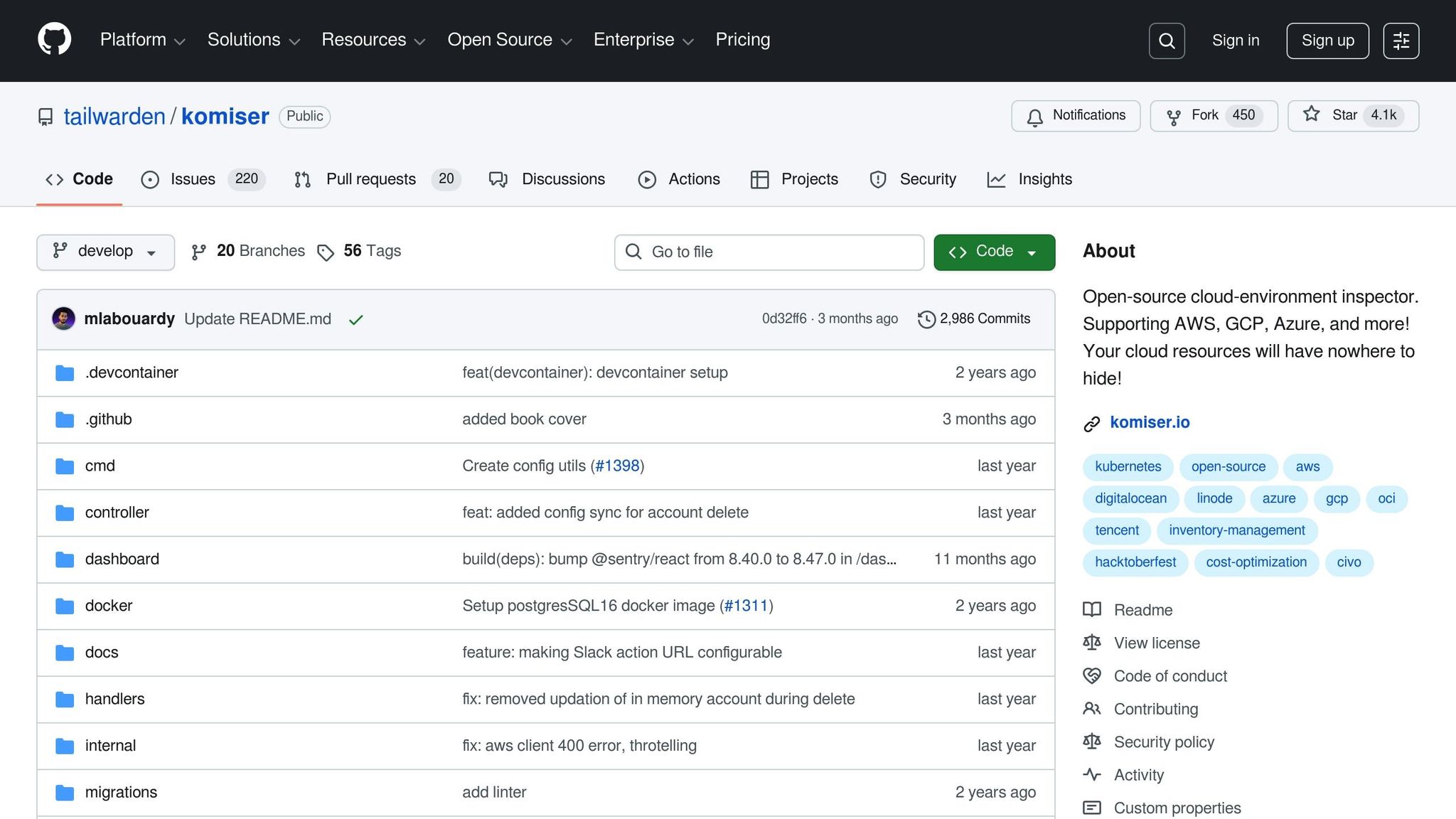Switch to the Issues tab

pos(193,179)
